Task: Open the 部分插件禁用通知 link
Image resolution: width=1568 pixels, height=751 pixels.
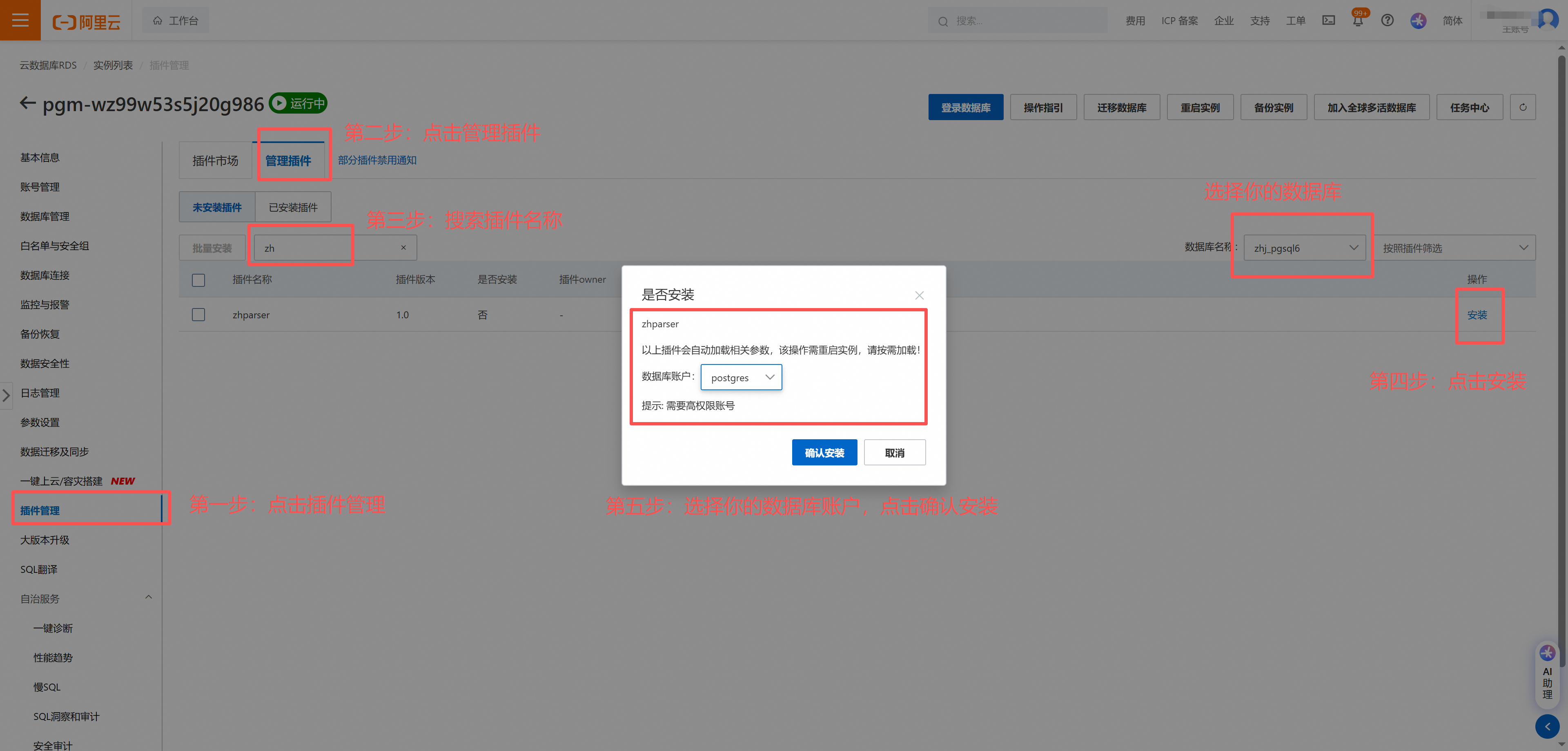Action: click(x=377, y=160)
